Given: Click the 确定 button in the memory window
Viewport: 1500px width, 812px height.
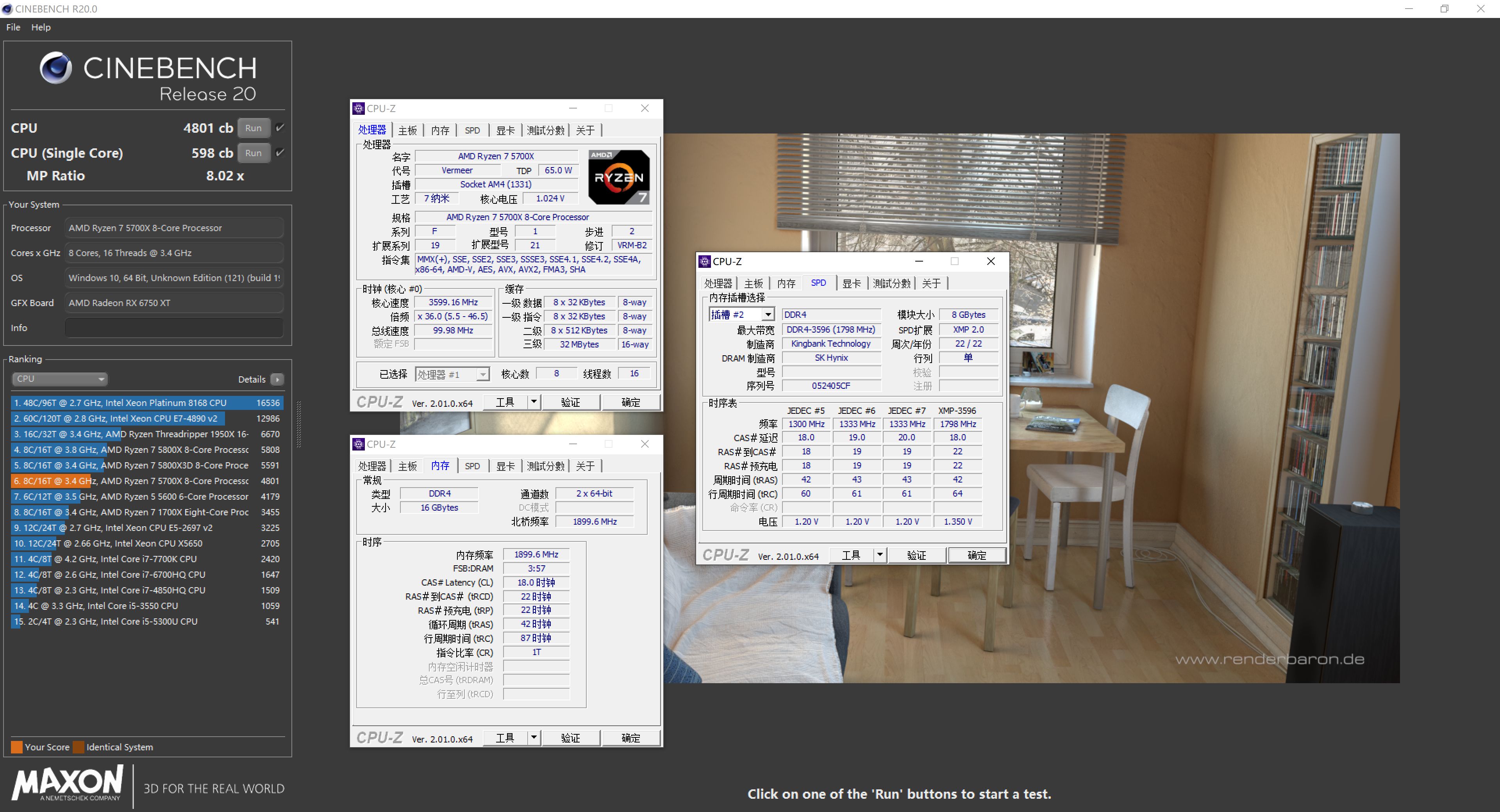Looking at the screenshot, I should (632, 737).
